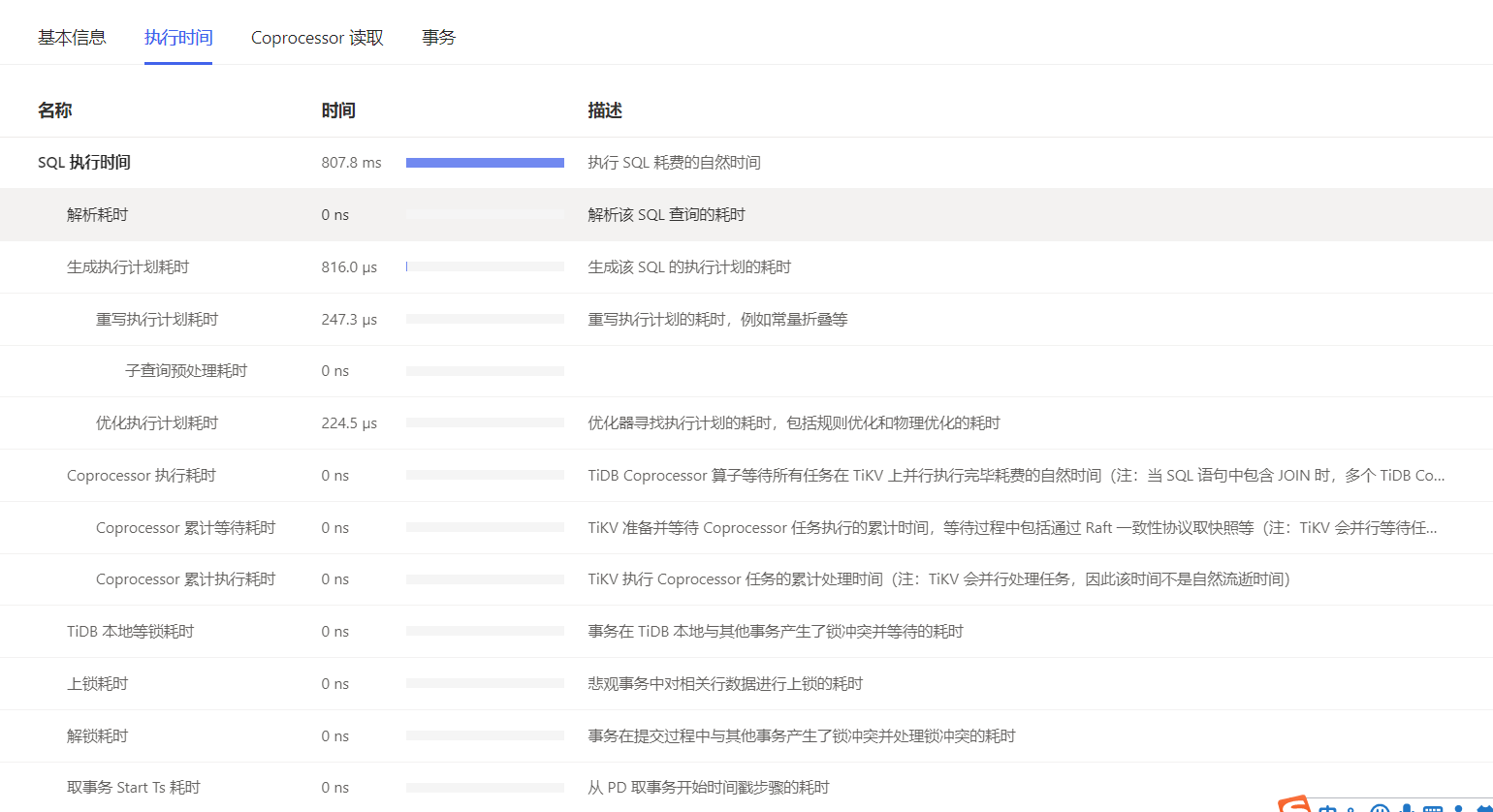Select the 解析耗时 row name
1493x812 pixels.
click(97, 215)
